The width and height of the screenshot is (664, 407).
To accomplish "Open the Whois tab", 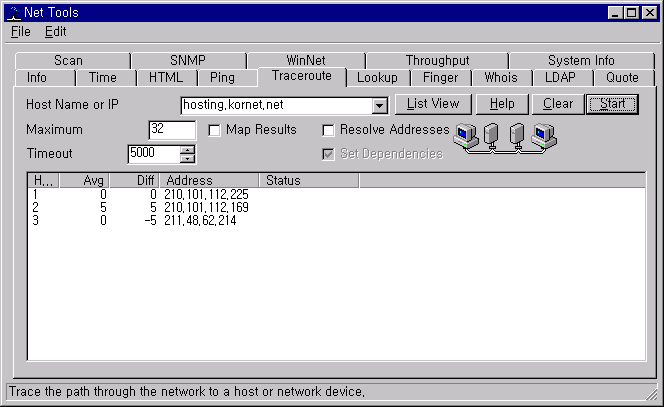I will coord(501,78).
